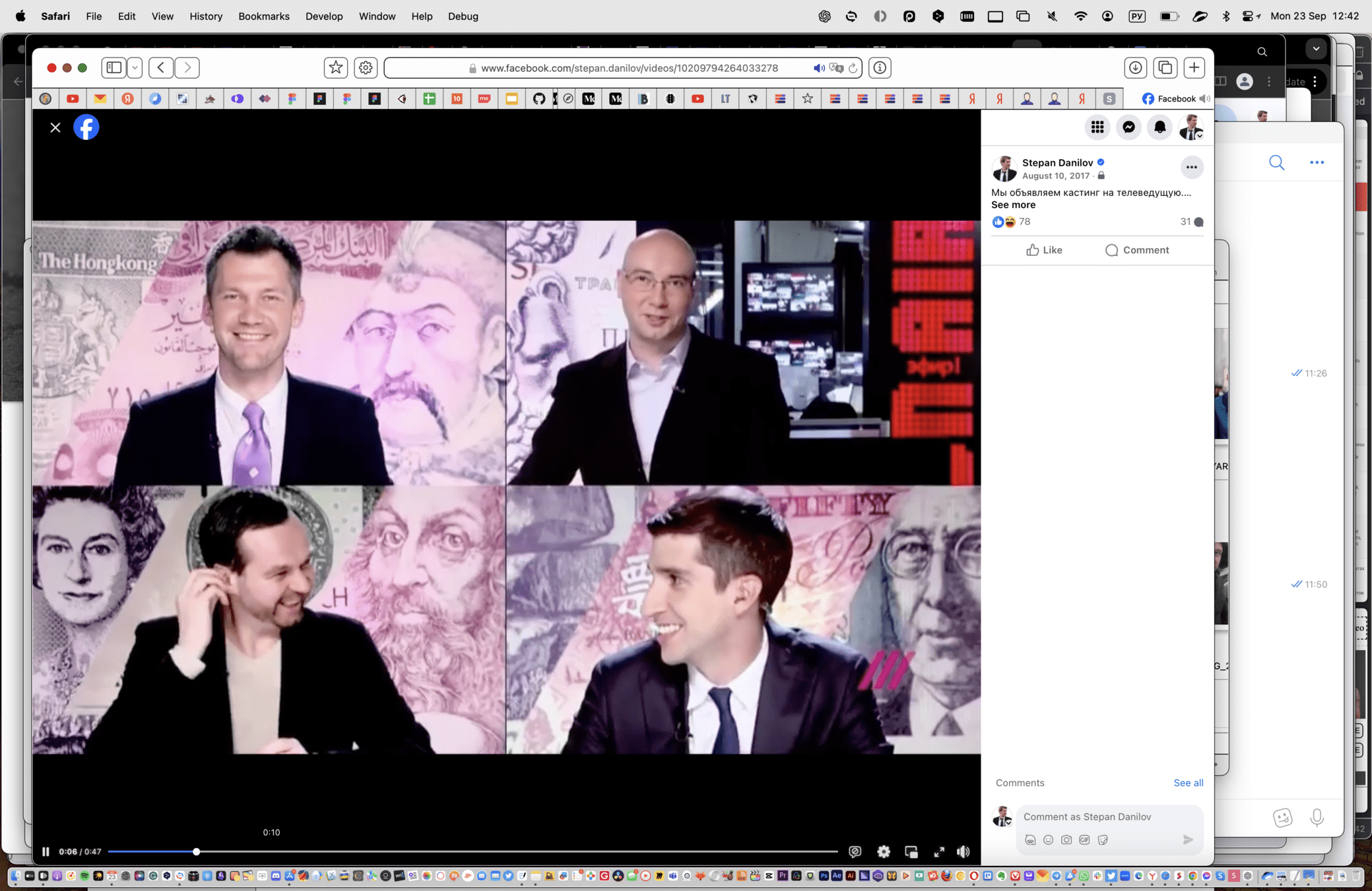Screen dimensions: 1372x891
Task: Click the Facebook logo beside close button
Action: 86,127
